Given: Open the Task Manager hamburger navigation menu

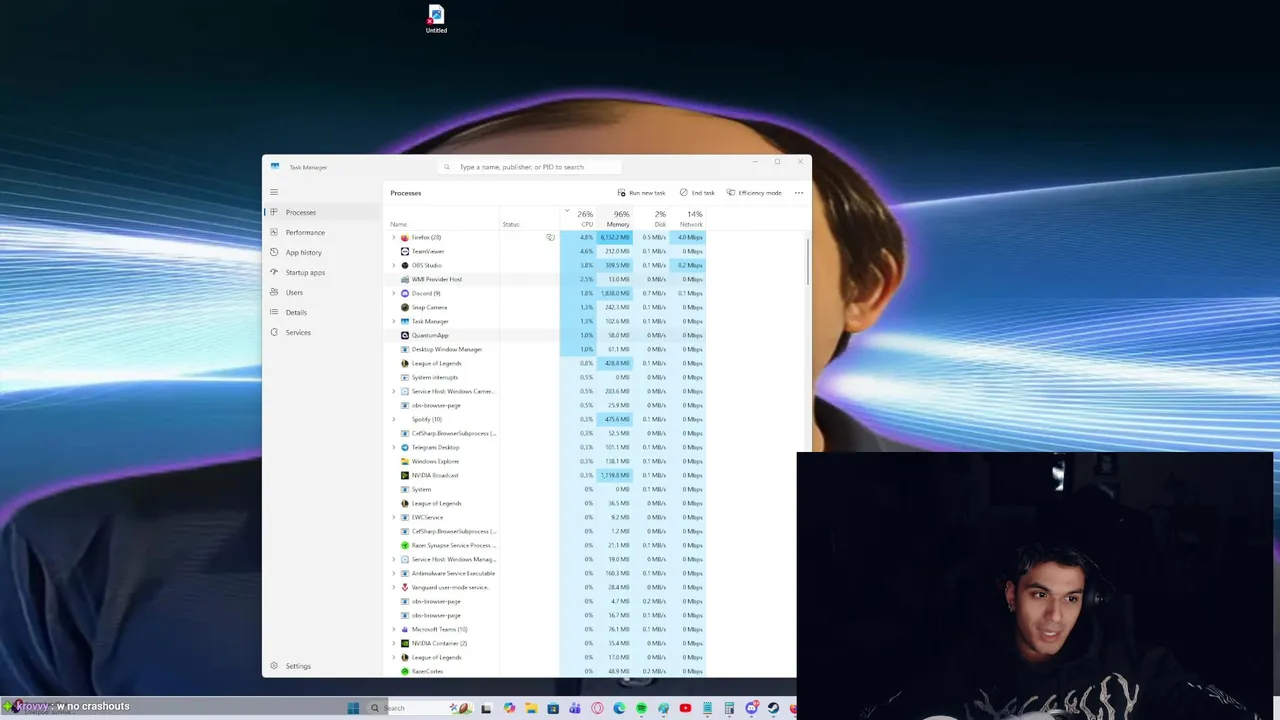Looking at the screenshot, I should 273,192.
